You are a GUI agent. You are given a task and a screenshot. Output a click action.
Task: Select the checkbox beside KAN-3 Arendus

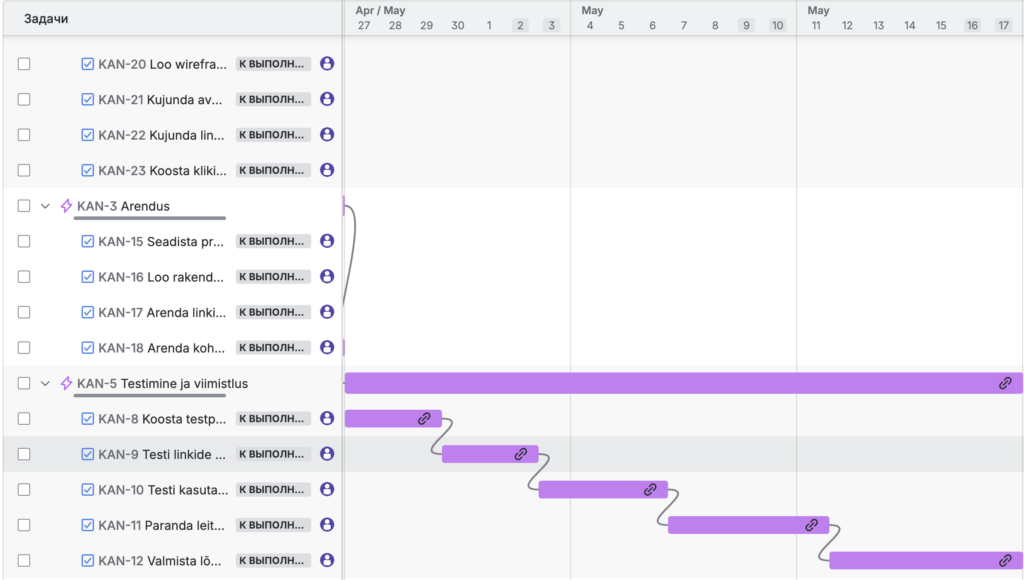[24, 206]
